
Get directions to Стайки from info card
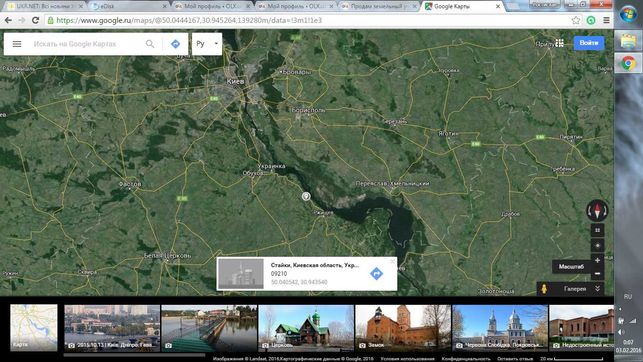pos(376,273)
